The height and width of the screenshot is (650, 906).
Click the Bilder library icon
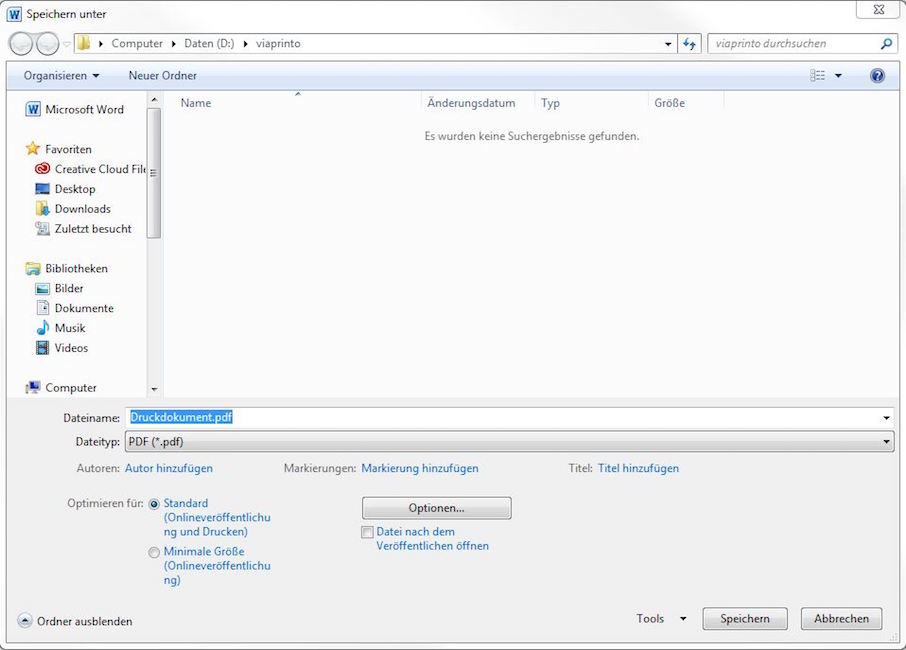(x=42, y=288)
